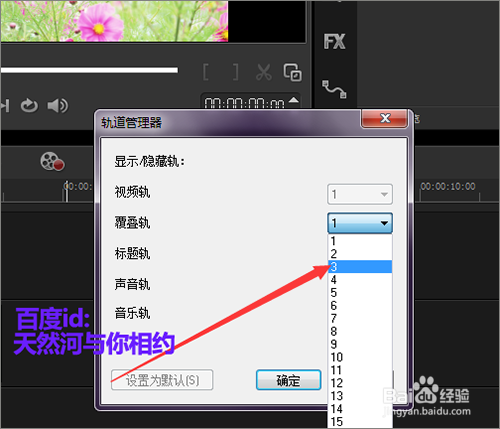Choose 11 in the overlay track list
The width and height of the screenshot is (500, 429).
click(360, 370)
